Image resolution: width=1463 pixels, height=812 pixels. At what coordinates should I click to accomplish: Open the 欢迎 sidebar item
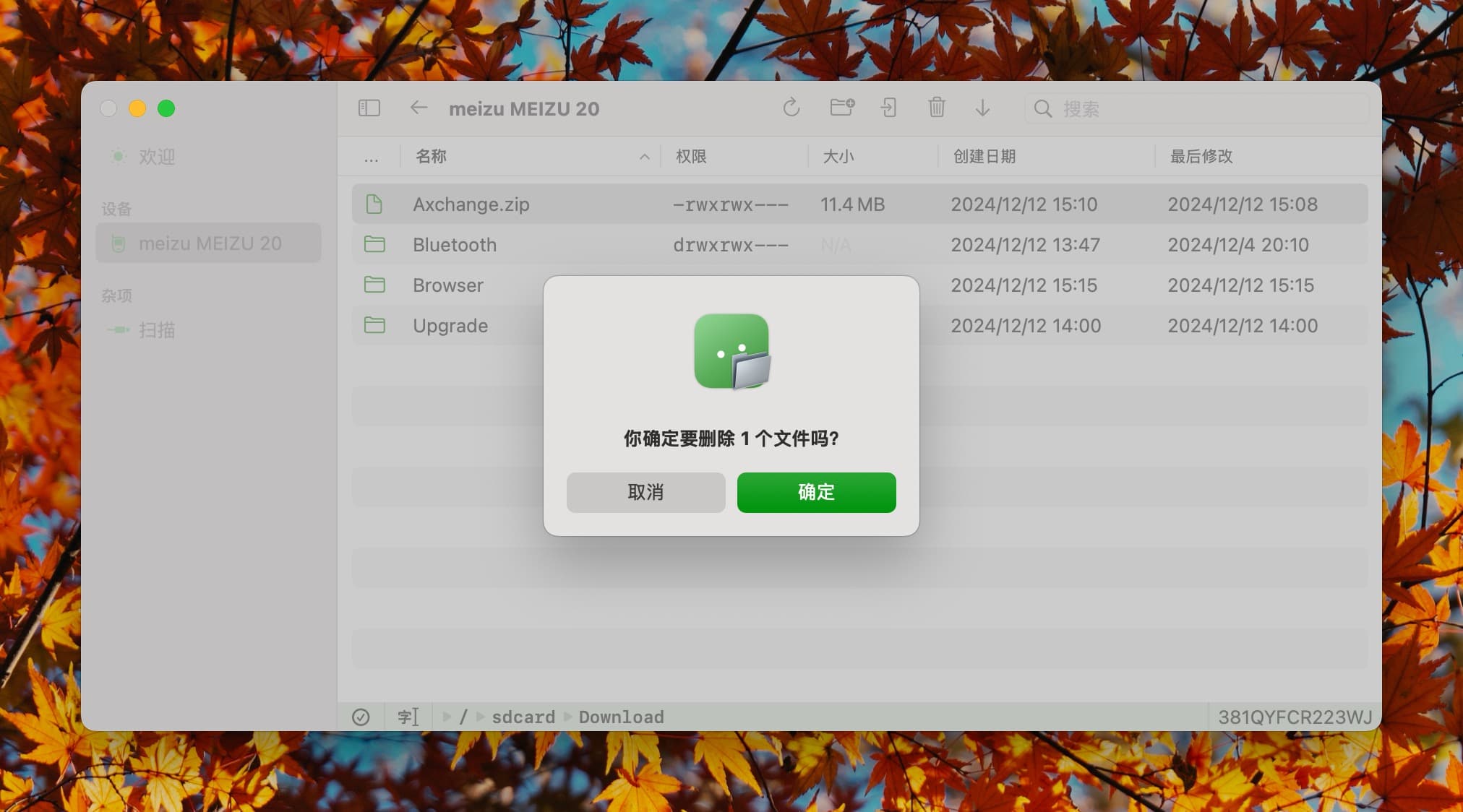156,157
